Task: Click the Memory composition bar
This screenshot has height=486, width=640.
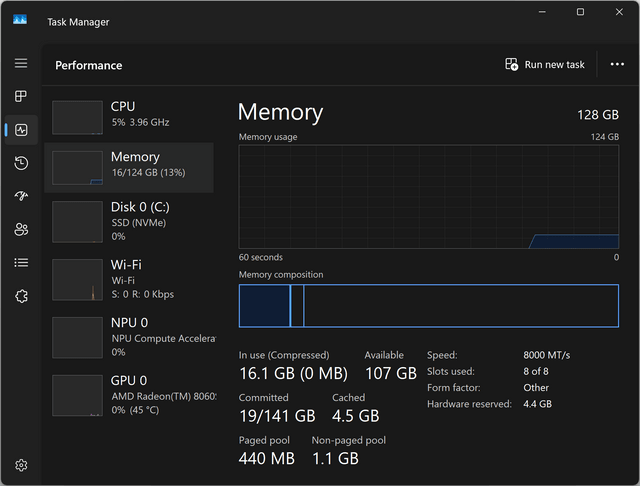Action: click(x=429, y=306)
